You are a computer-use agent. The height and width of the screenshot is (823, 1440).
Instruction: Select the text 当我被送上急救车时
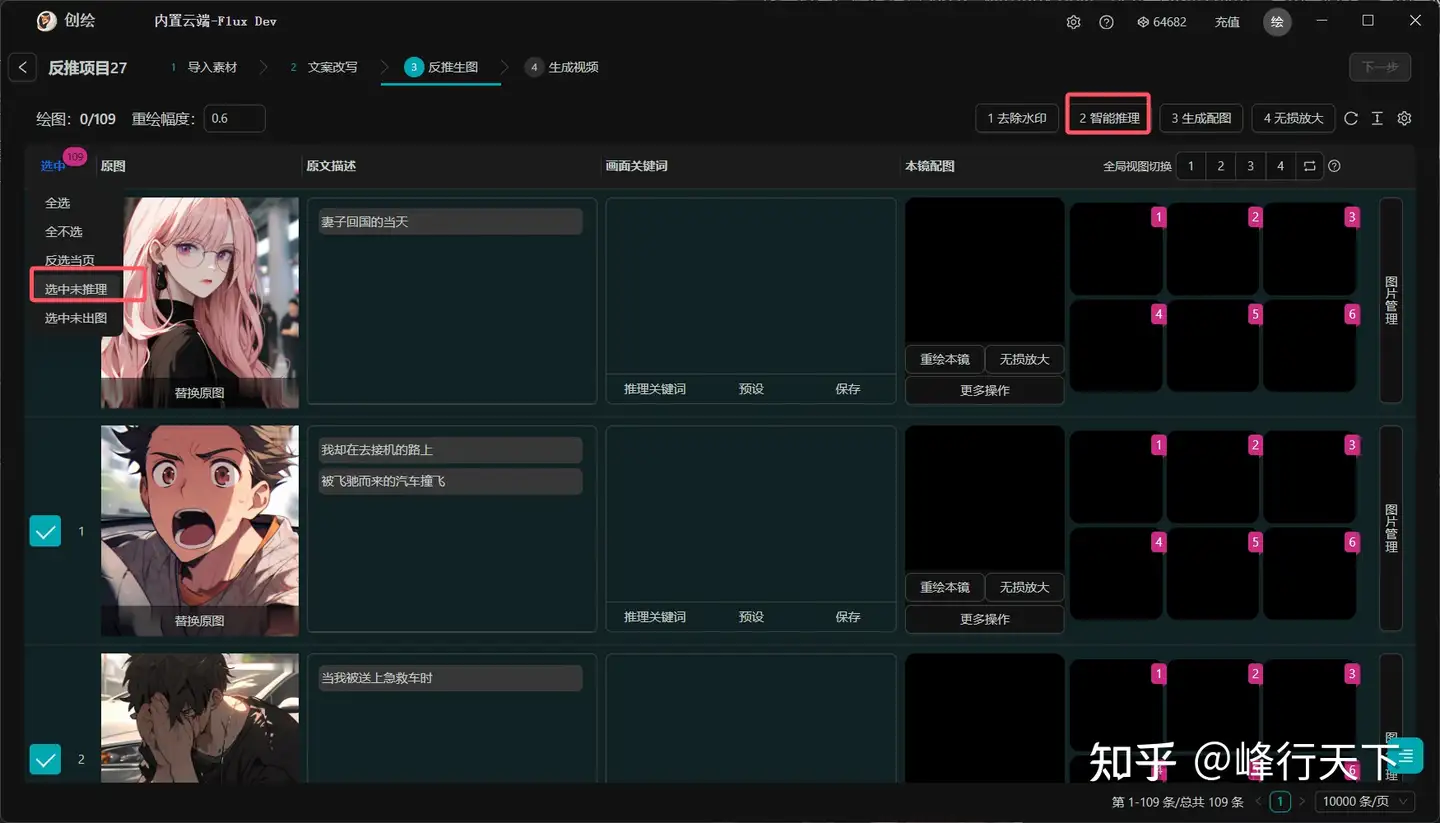[377, 678]
